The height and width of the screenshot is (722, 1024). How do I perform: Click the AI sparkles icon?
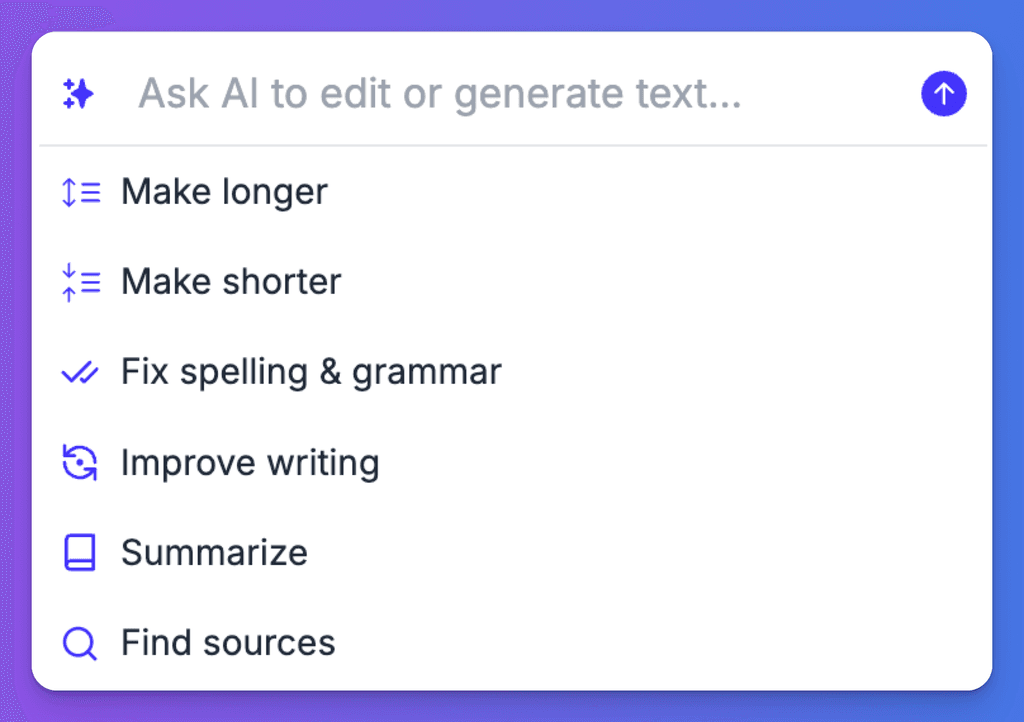(x=78, y=93)
